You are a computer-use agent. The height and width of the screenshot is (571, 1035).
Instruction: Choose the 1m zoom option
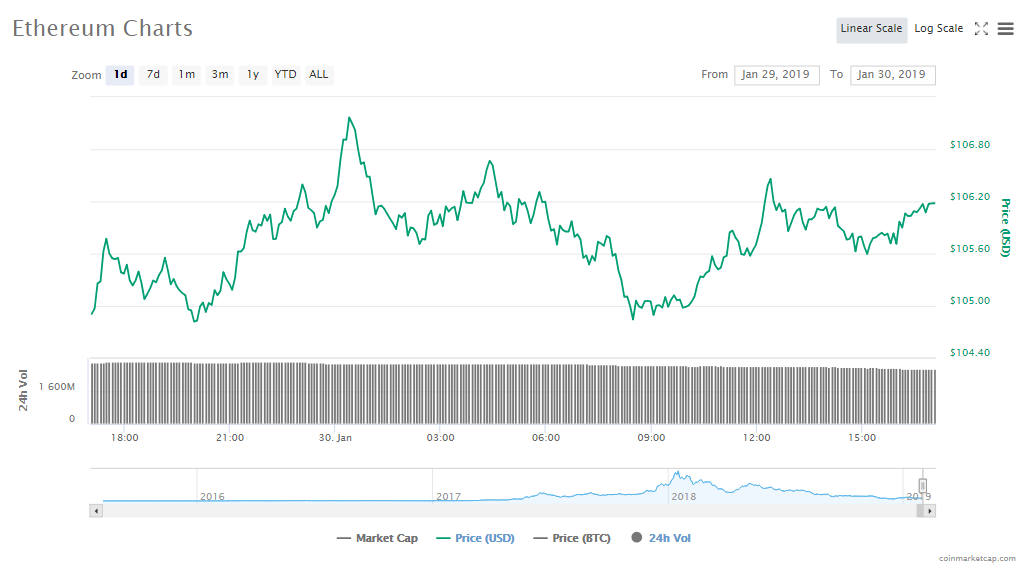(x=186, y=75)
